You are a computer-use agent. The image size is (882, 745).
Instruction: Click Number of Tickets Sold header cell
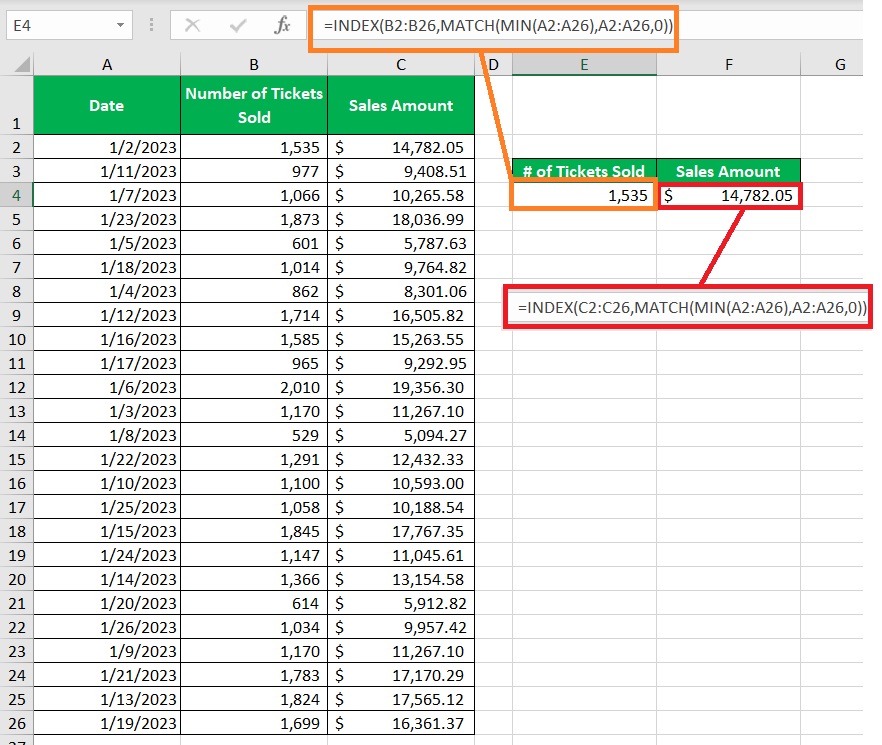(x=254, y=105)
